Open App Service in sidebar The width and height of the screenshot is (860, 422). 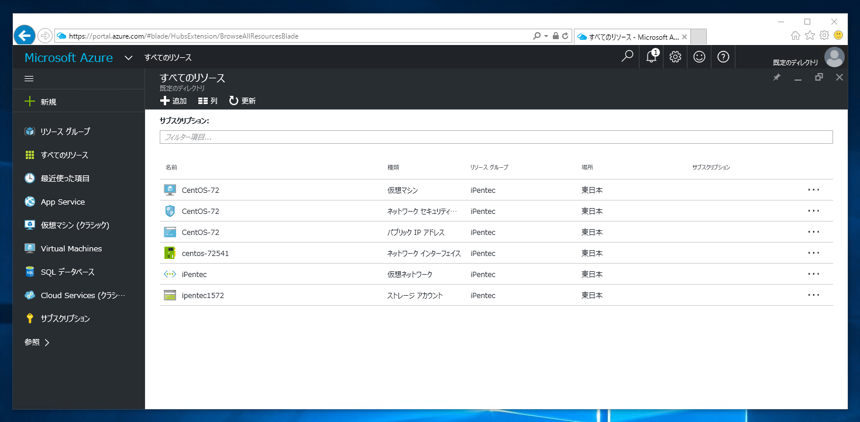tap(54, 202)
